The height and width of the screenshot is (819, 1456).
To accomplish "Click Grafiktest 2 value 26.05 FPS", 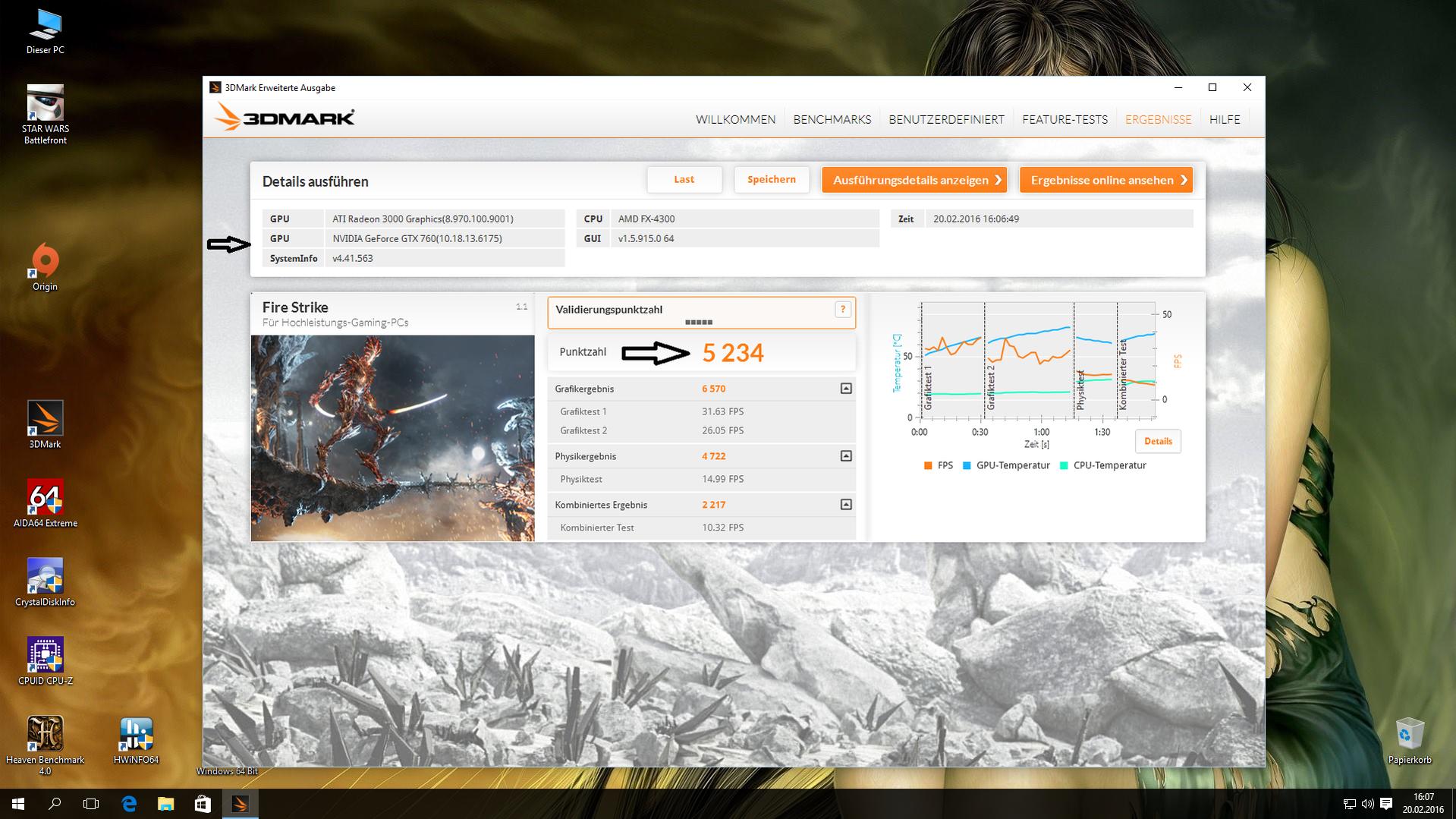I will coord(722,430).
